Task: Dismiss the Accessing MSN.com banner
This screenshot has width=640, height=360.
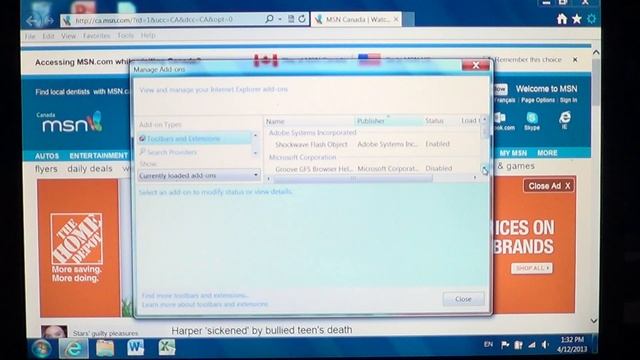Action: pos(575,60)
